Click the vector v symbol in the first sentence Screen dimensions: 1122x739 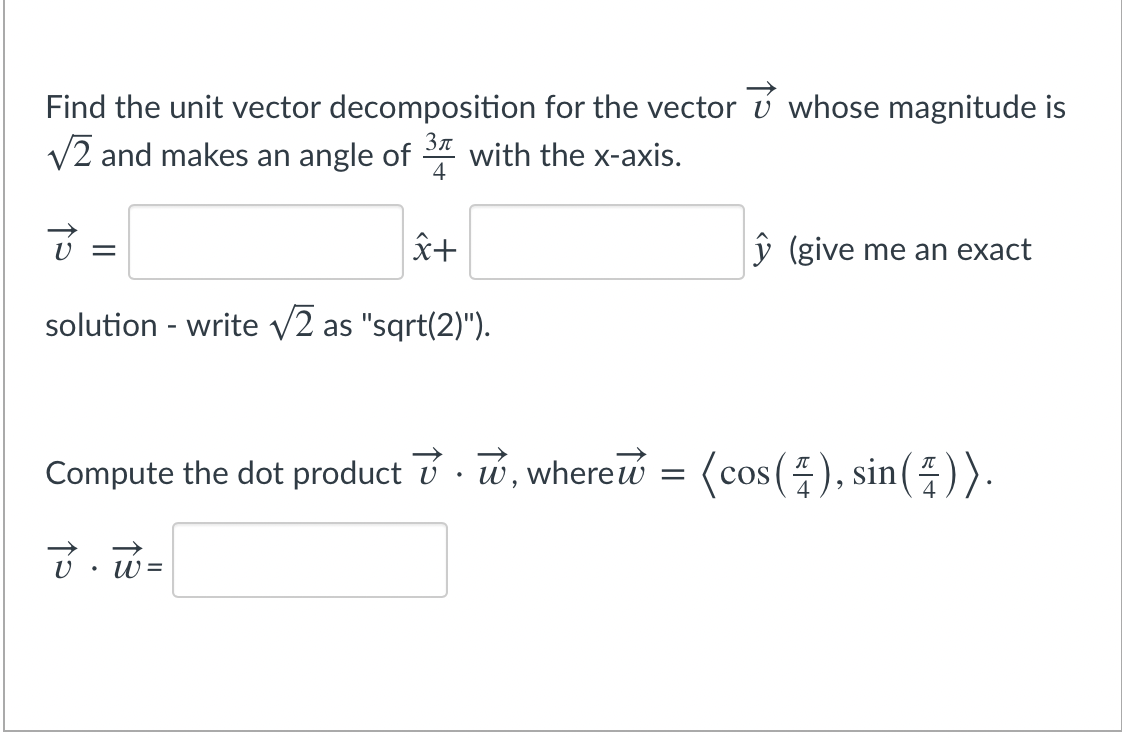click(761, 102)
